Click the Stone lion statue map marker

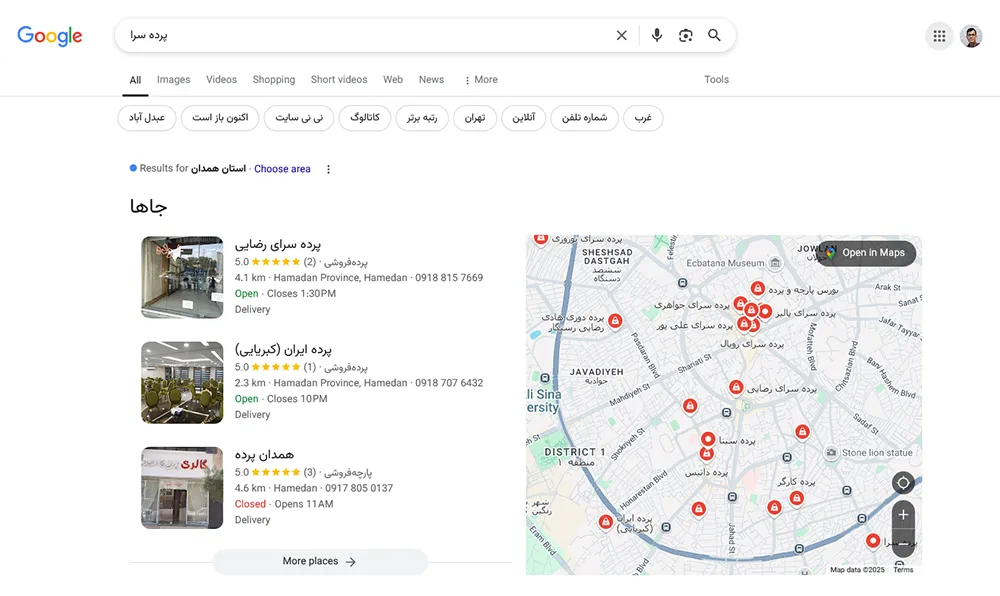(831, 453)
